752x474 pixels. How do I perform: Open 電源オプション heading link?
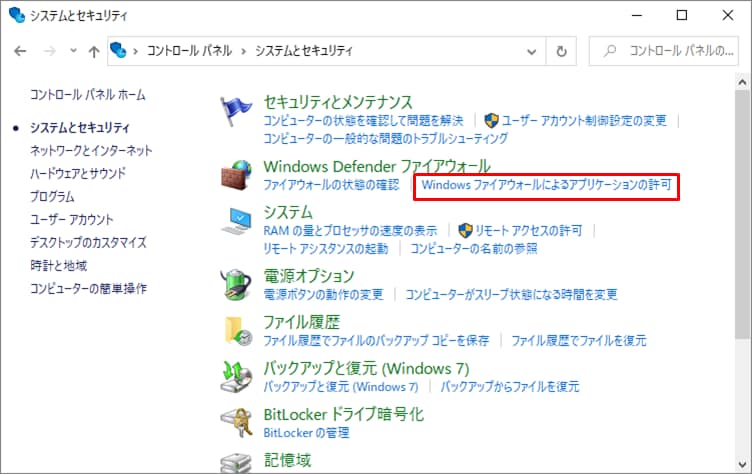click(x=309, y=276)
